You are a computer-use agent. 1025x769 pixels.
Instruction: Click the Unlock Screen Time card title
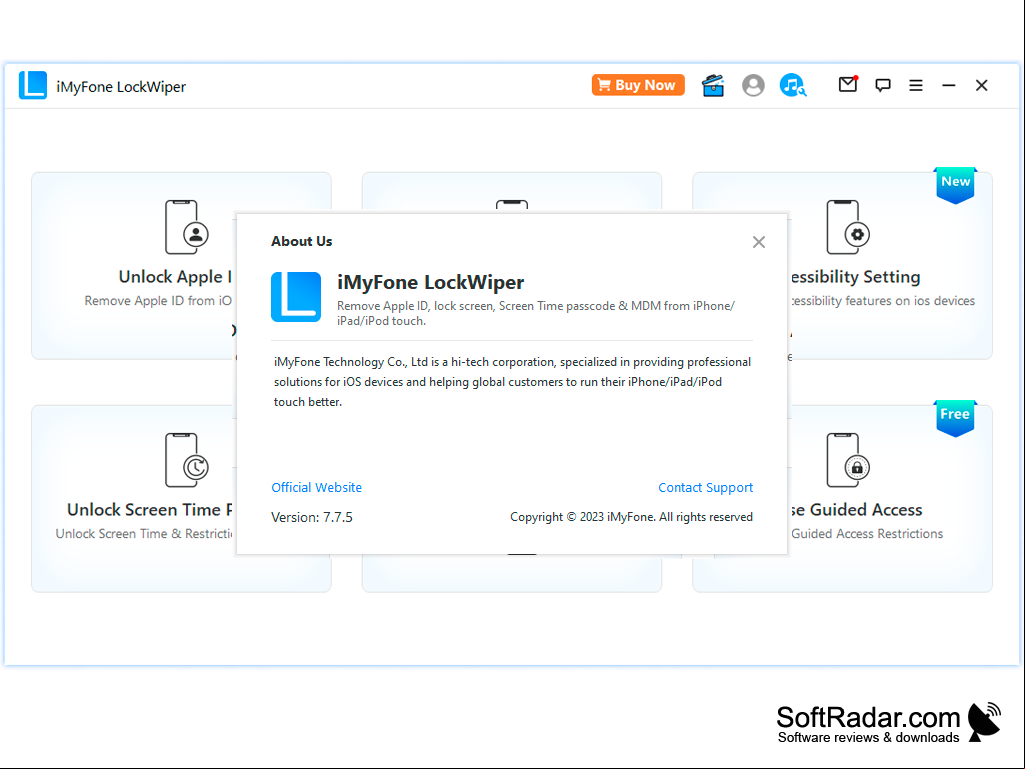pos(150,509)
